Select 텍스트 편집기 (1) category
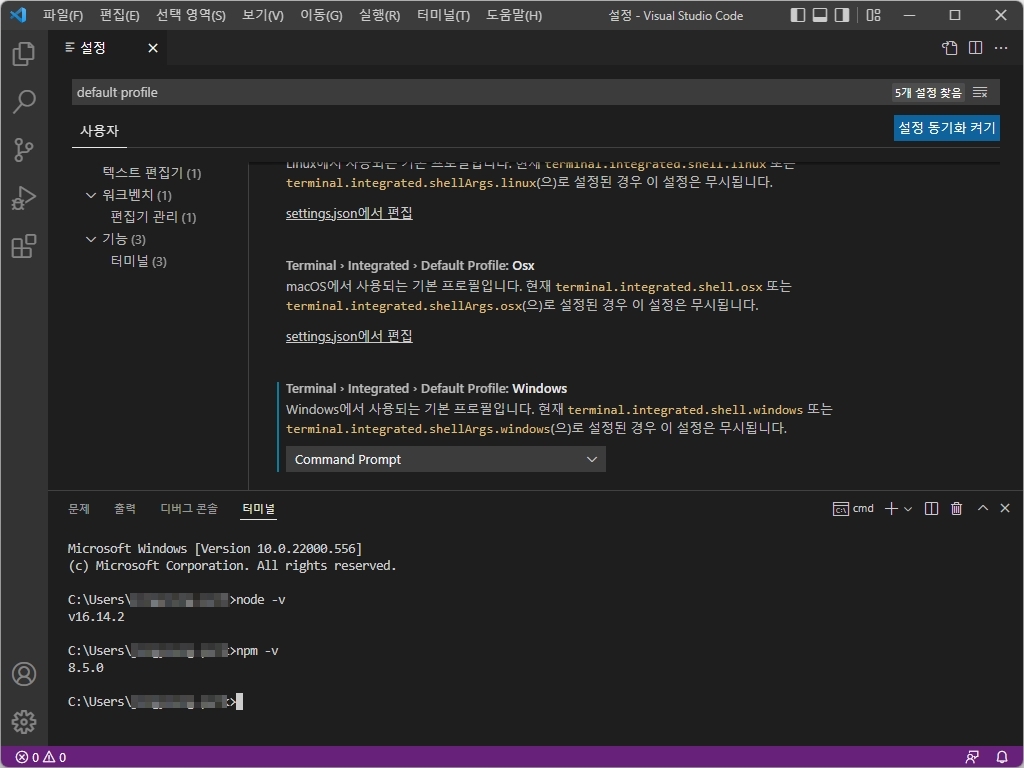Image resolution: width=1024 pixels, height=768 pixels. tap(152, 172)
